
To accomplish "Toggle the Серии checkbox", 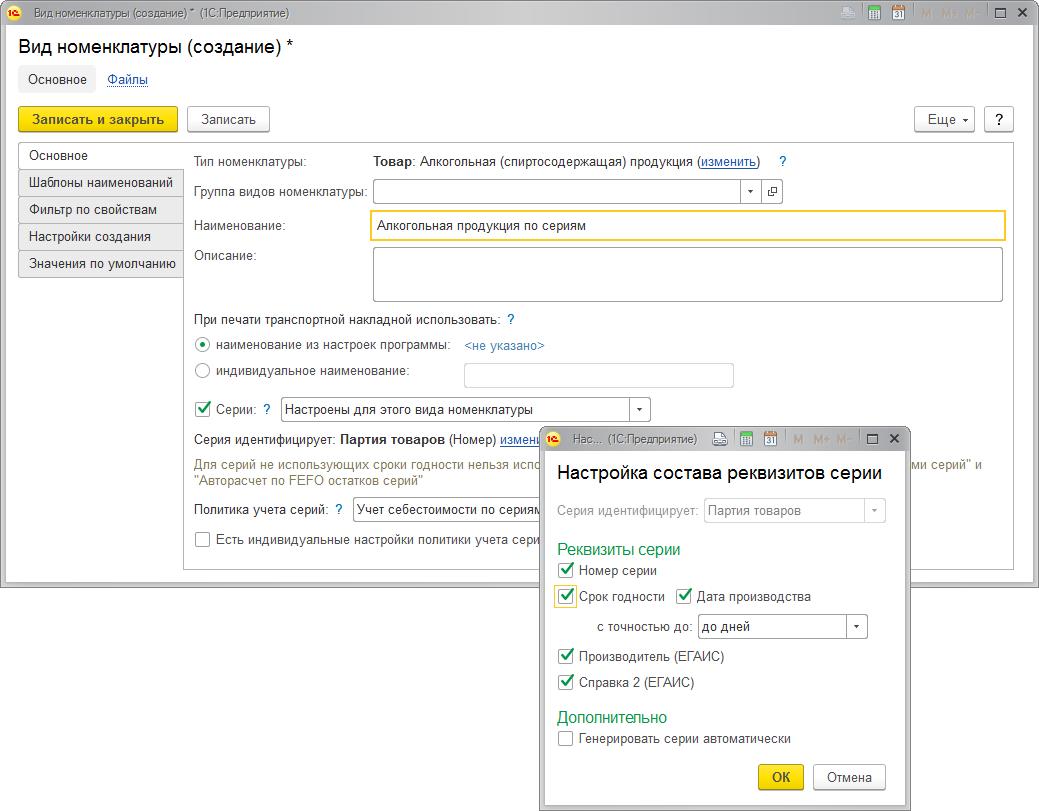I will pyautogui.click(x=203, y=409).
